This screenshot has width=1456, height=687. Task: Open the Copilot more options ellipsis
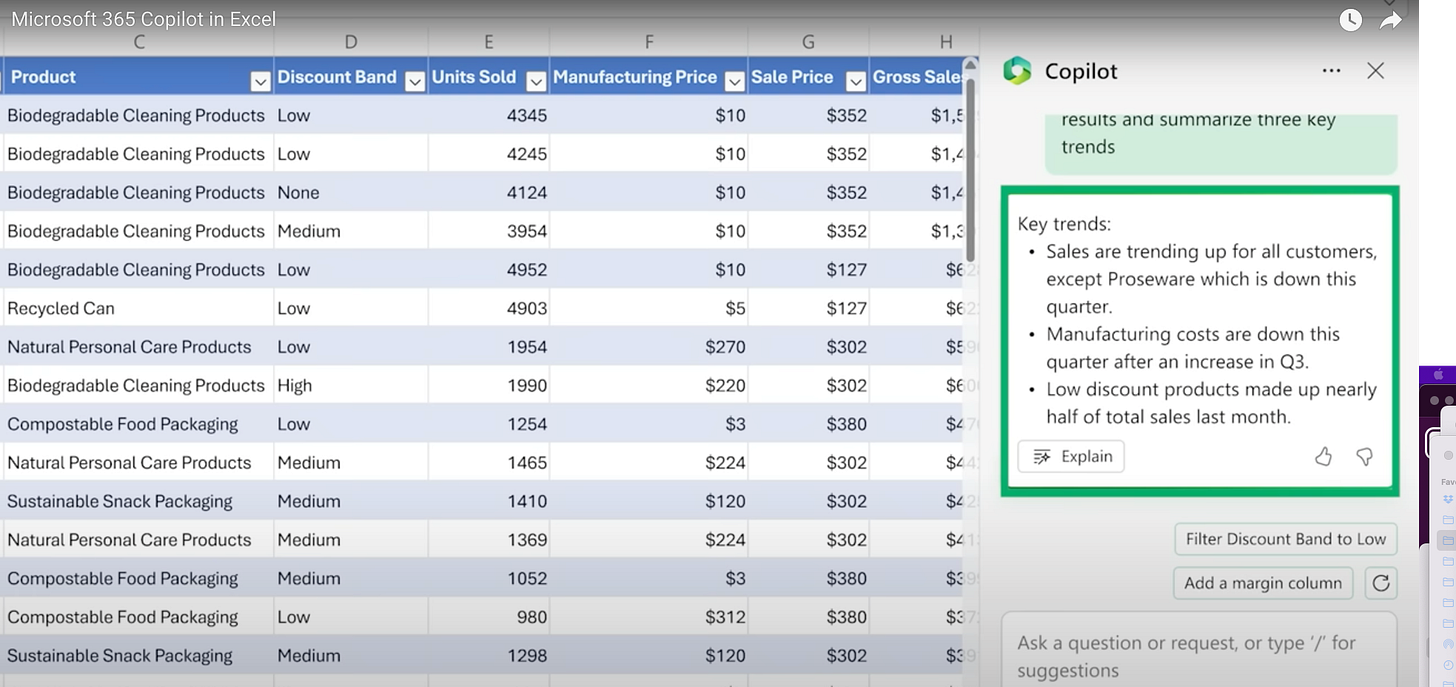click(x=1331, y=71)
